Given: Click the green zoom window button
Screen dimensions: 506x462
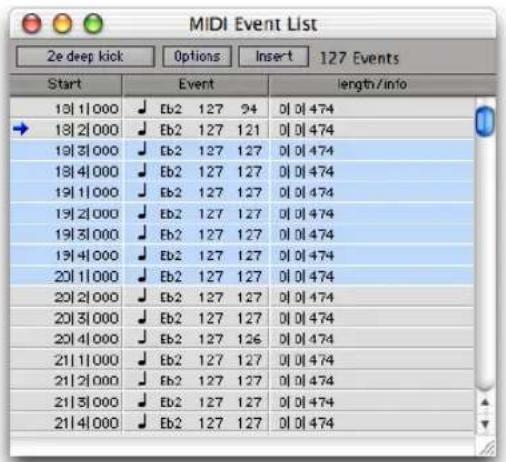Looking at the screenshot, I should coord(93,24).
